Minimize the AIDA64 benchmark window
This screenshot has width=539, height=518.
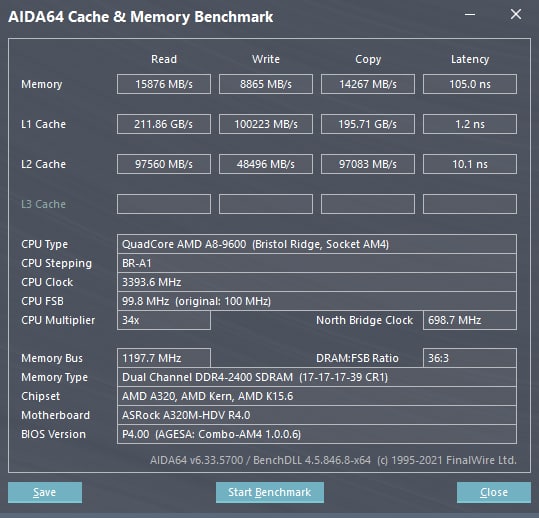(470, 14)
